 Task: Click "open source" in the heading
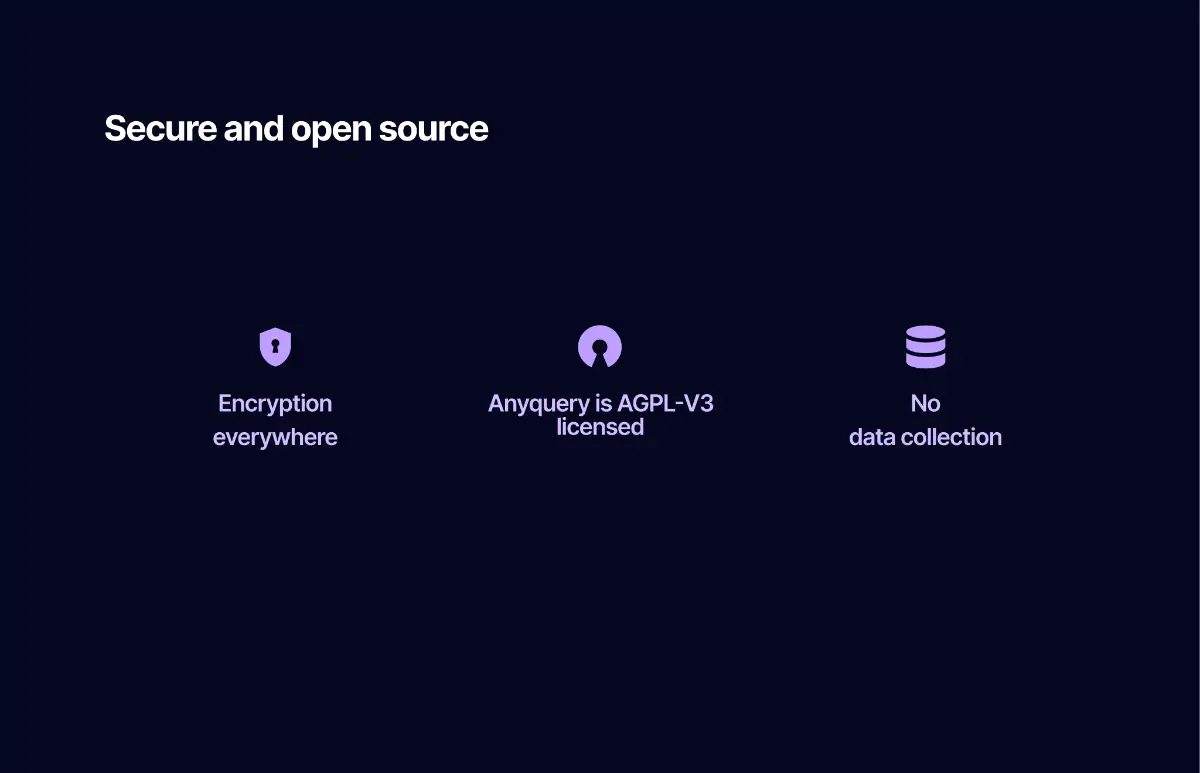389,129
